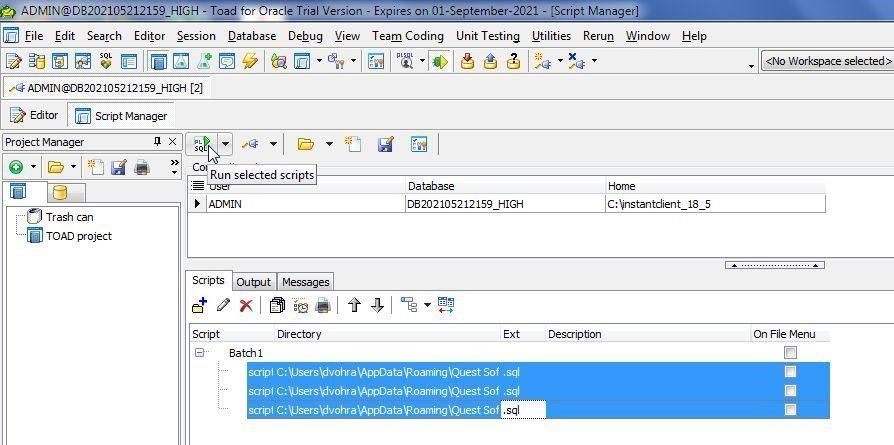The height and width of the screenshot is (445, 894).
Task: Click the flask with plus icon
Action: coord(204,61)
